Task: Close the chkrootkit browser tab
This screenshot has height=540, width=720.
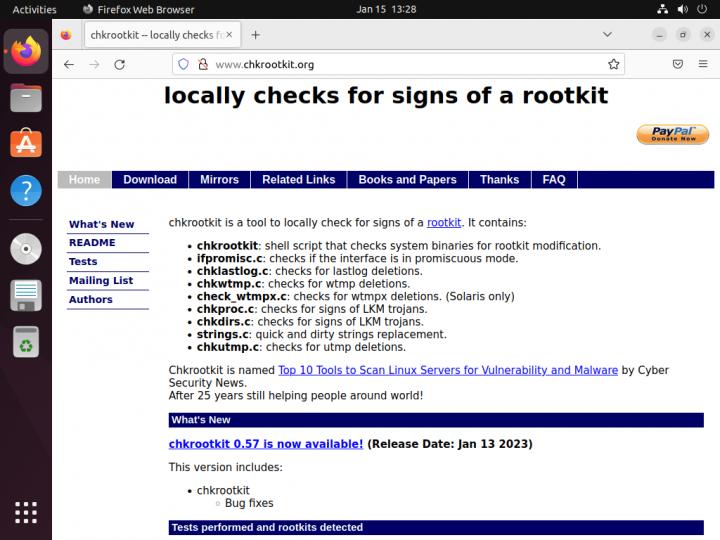Action: click(x=229, y=35)
